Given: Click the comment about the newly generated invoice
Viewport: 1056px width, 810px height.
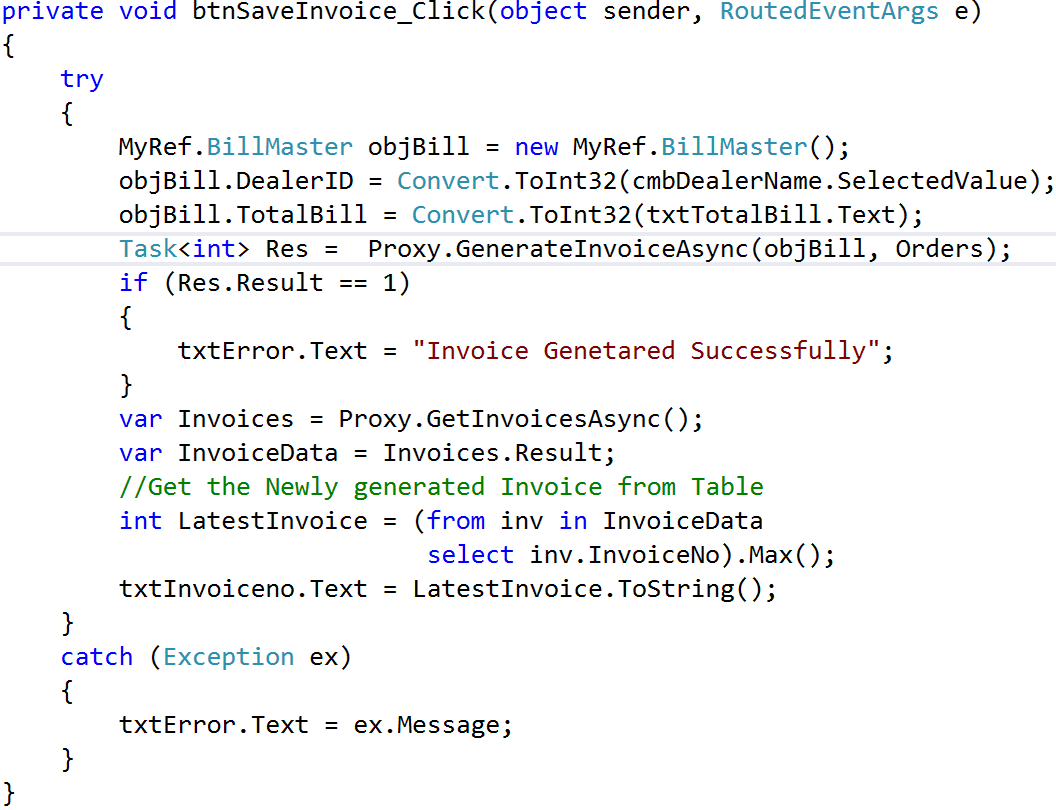Looking at the screenshot, I should 441,487.
